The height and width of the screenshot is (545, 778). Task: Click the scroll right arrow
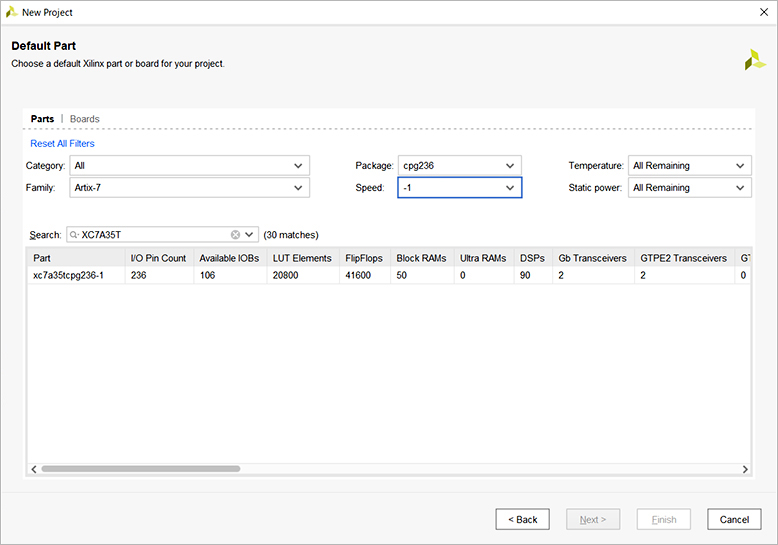[x=745, y=469]
